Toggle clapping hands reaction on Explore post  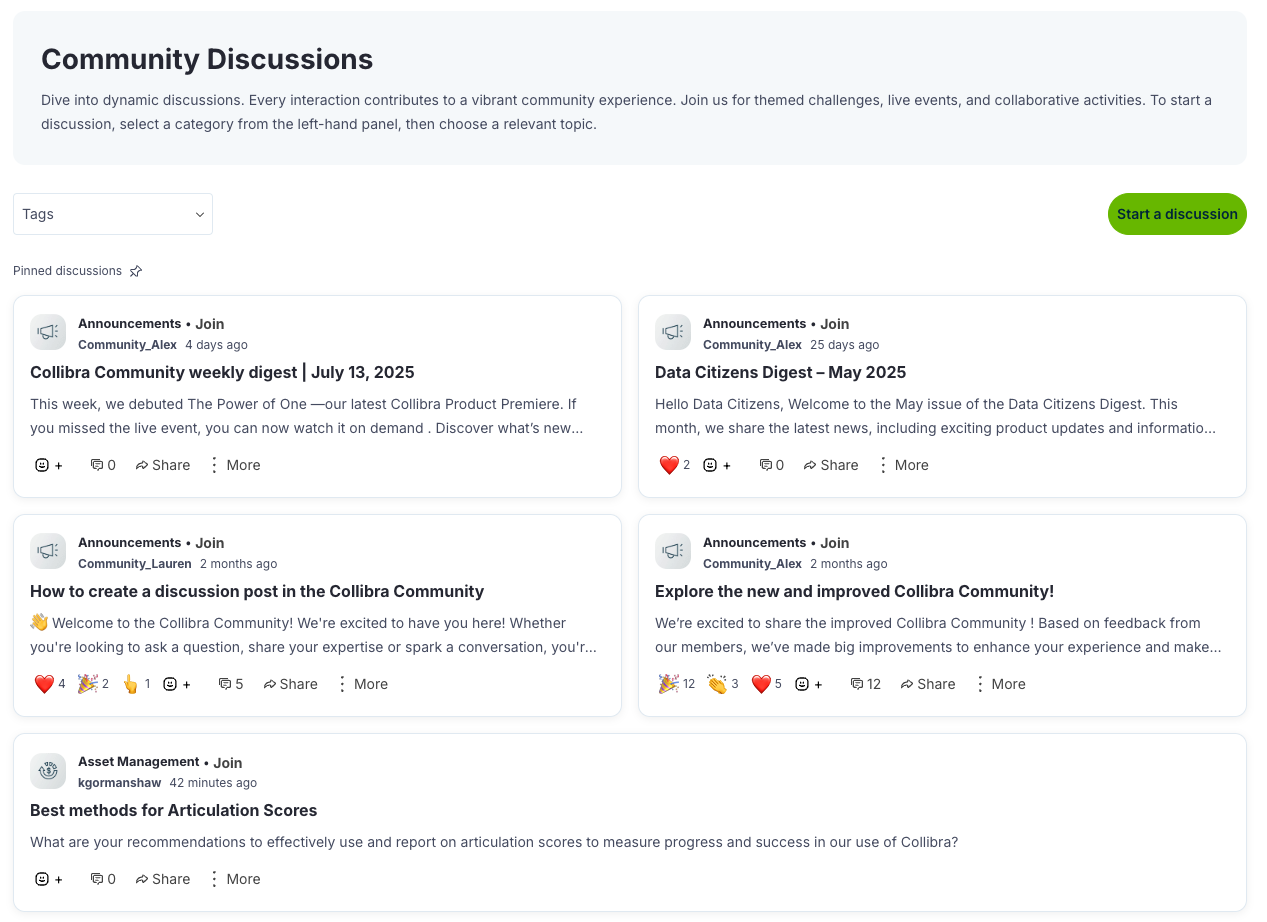point(722,684)
